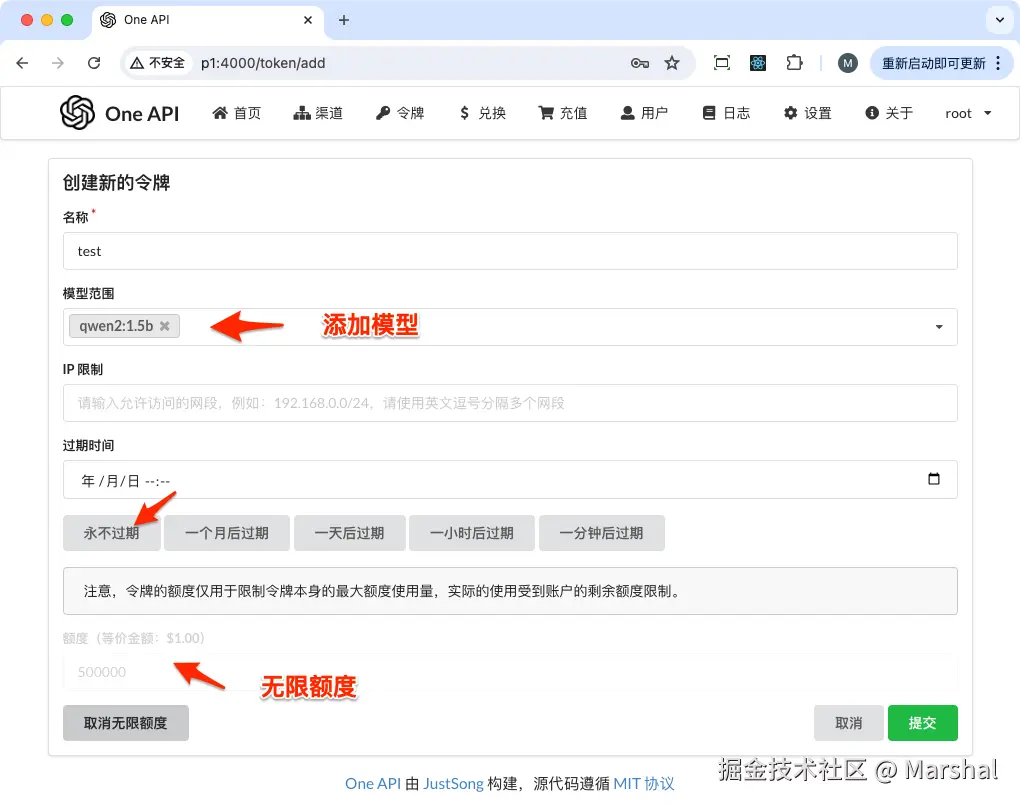The image size is (1020, 806).
Task: Open the profile avatar M
Action: [x=847, y=63]
